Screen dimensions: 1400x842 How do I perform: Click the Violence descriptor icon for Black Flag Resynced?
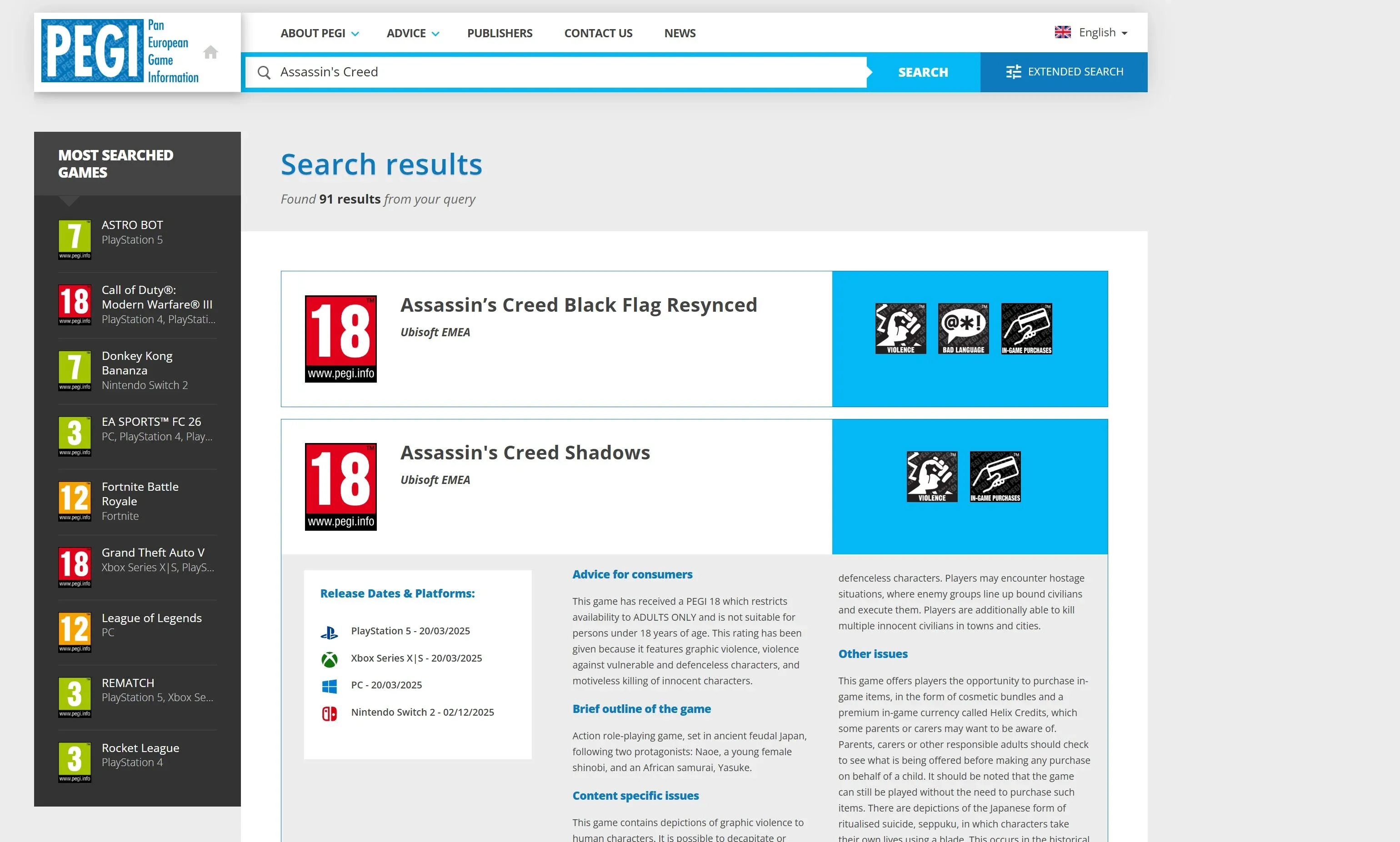(x=900, y=328)
